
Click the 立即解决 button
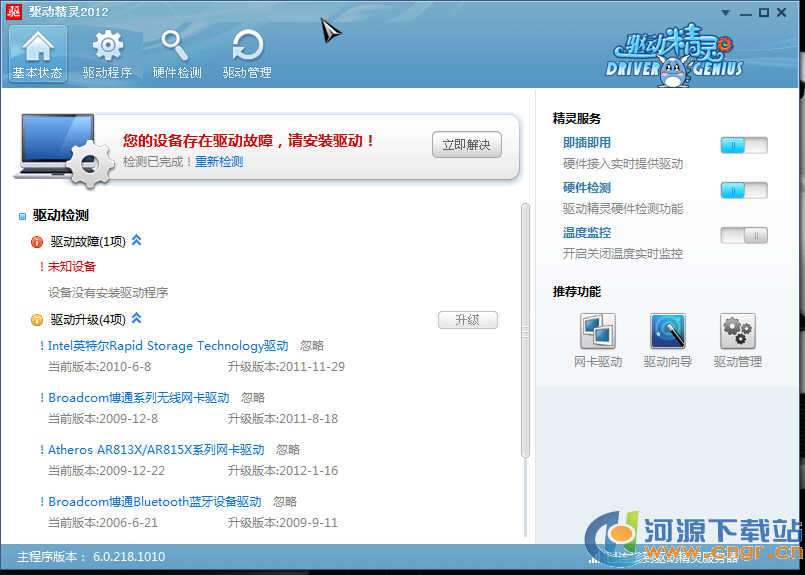467,145
